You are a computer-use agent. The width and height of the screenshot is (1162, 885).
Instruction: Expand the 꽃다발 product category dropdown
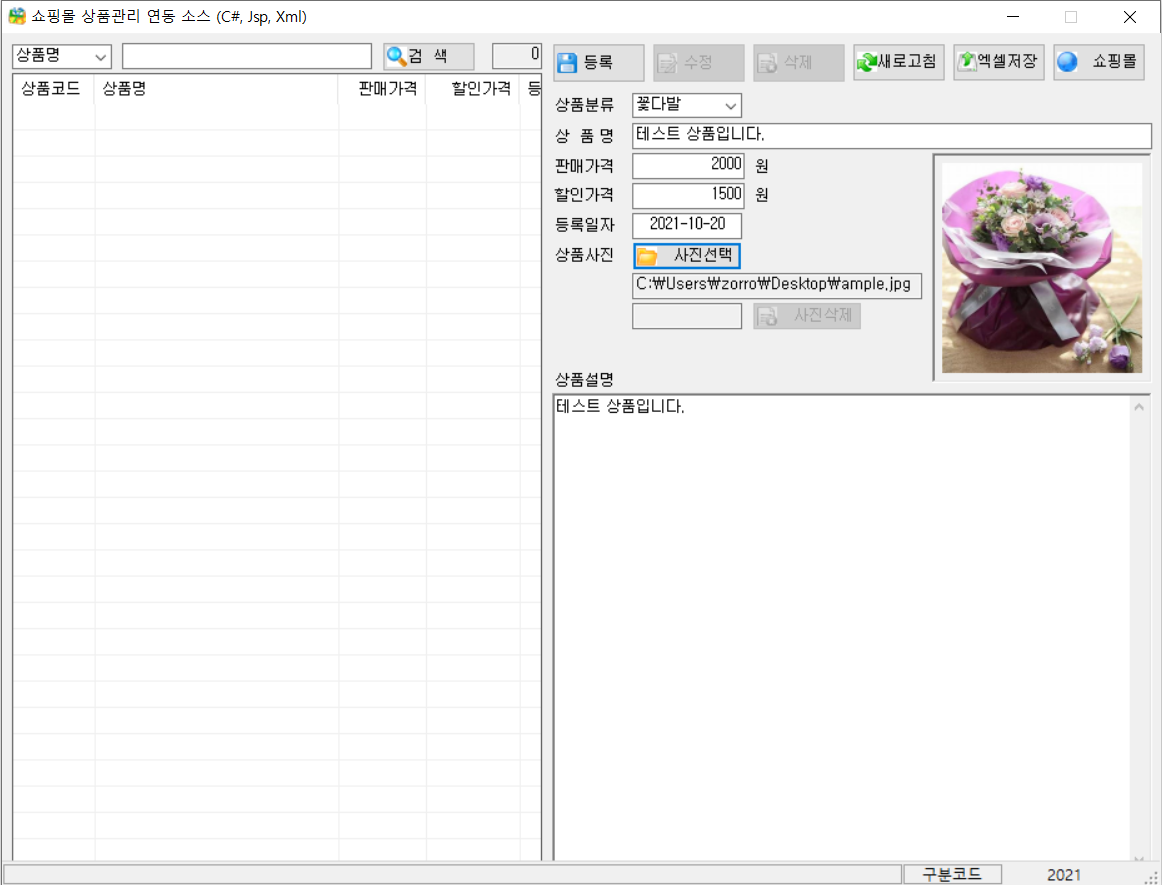pyautogui.click(x=731, y=106)
